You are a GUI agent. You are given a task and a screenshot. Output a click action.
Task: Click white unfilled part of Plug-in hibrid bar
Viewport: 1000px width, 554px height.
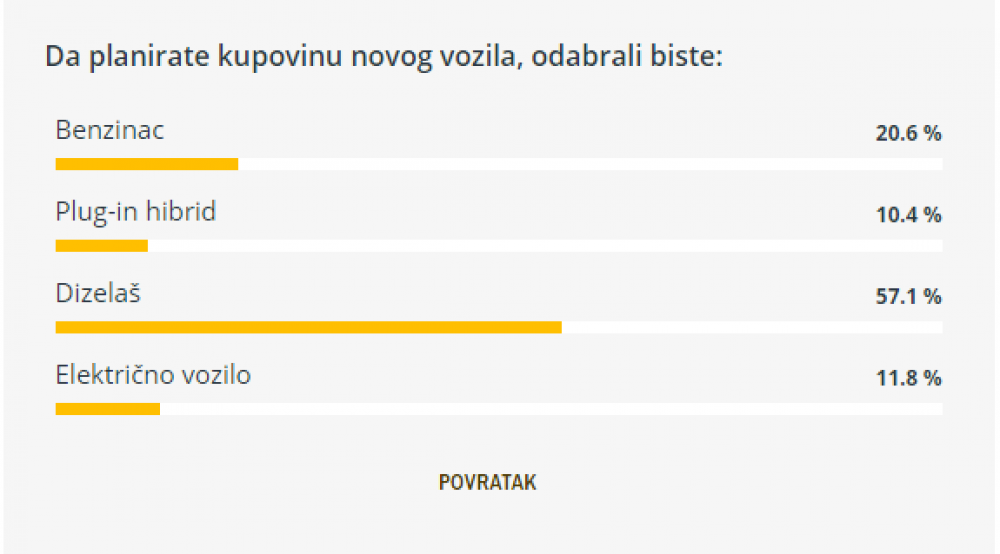click(x=545, y=246)
